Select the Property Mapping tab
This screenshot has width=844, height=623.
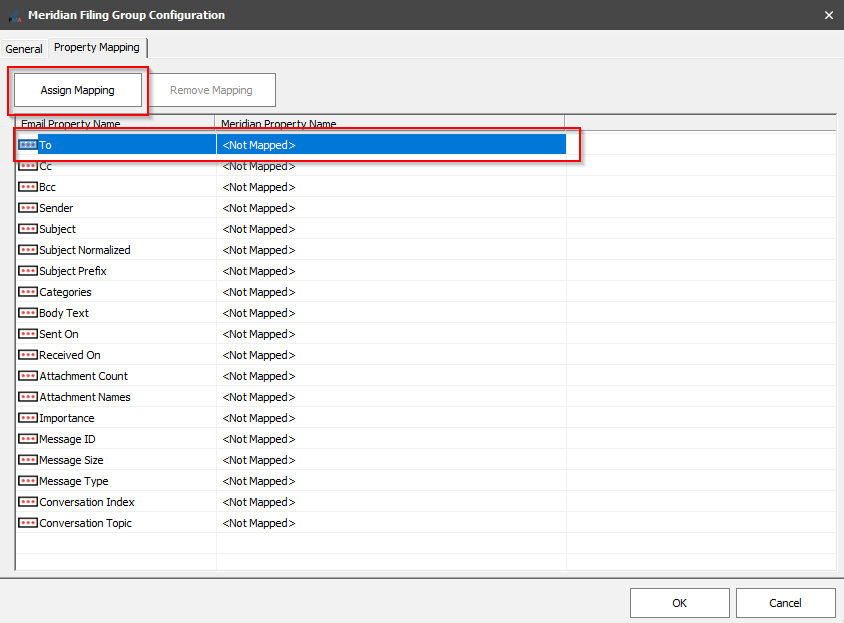pos(97,47)
